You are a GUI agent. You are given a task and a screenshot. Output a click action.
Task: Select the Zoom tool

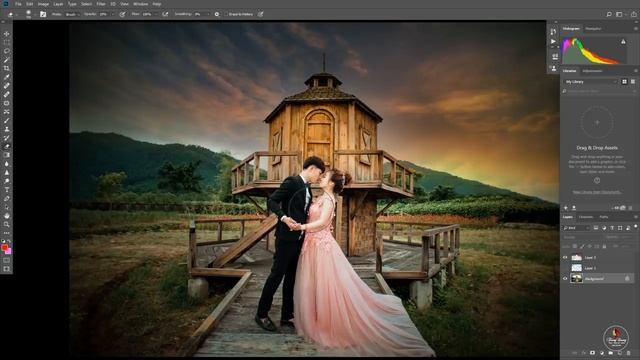tap(7, 224)
